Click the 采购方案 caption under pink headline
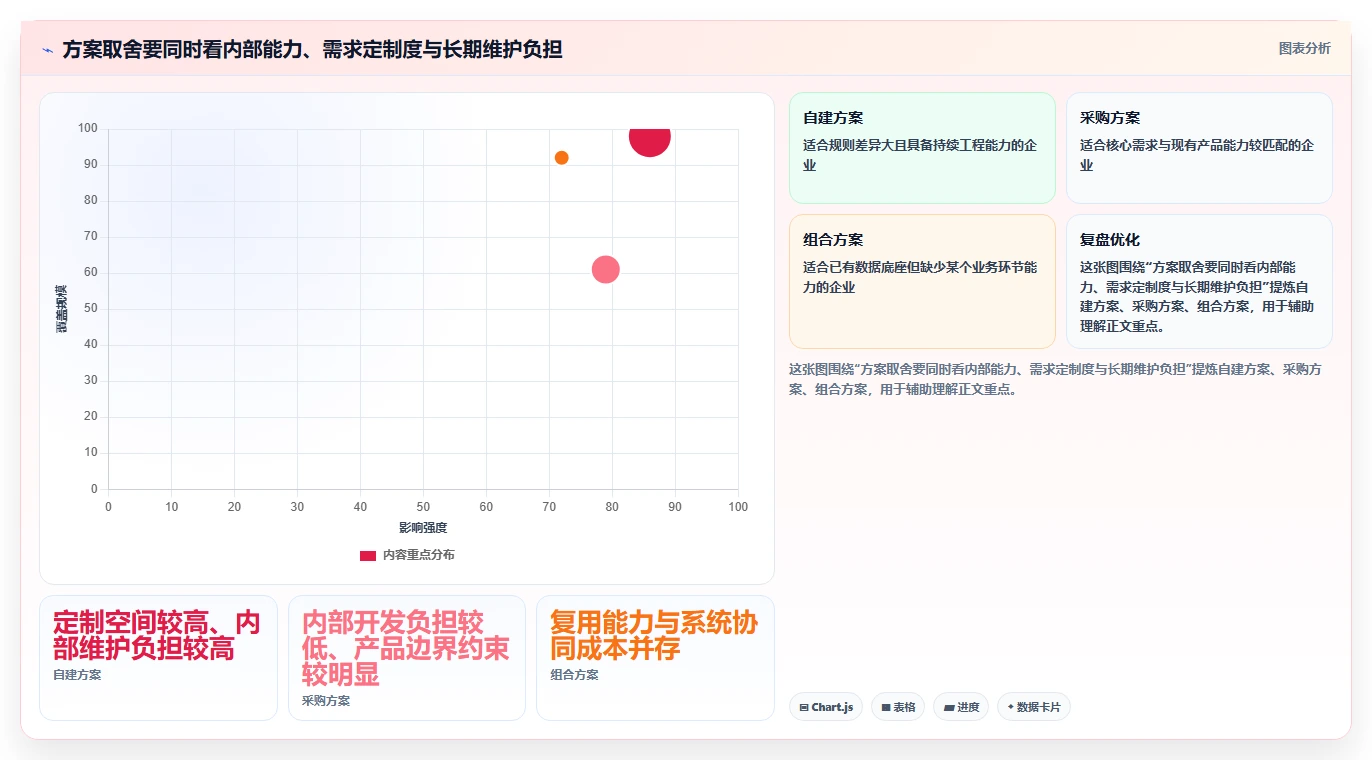 (x=326, y=701)
